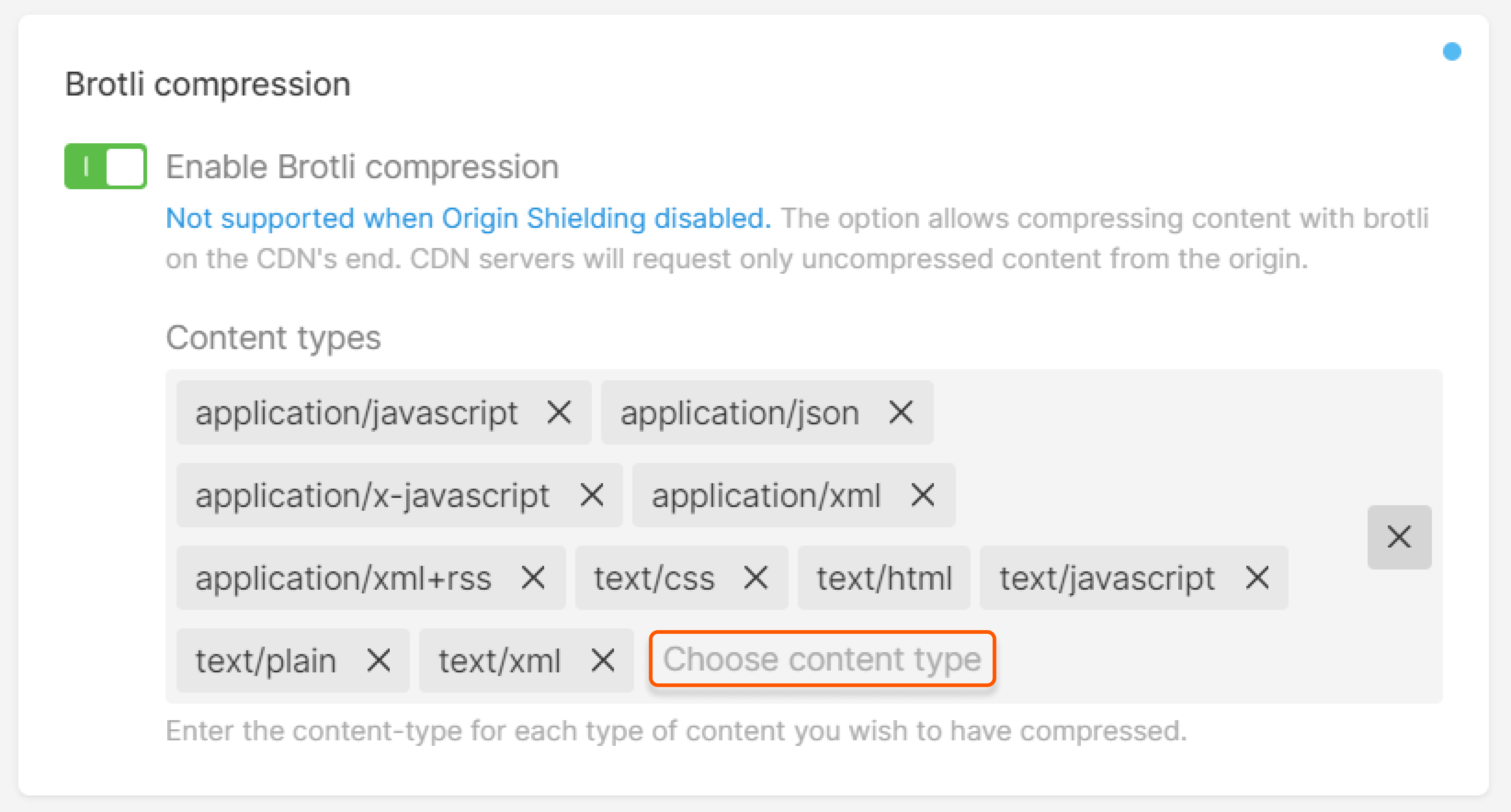Delete the application/xml+rss tag
1511x812 pixels.
coord(533,577)
